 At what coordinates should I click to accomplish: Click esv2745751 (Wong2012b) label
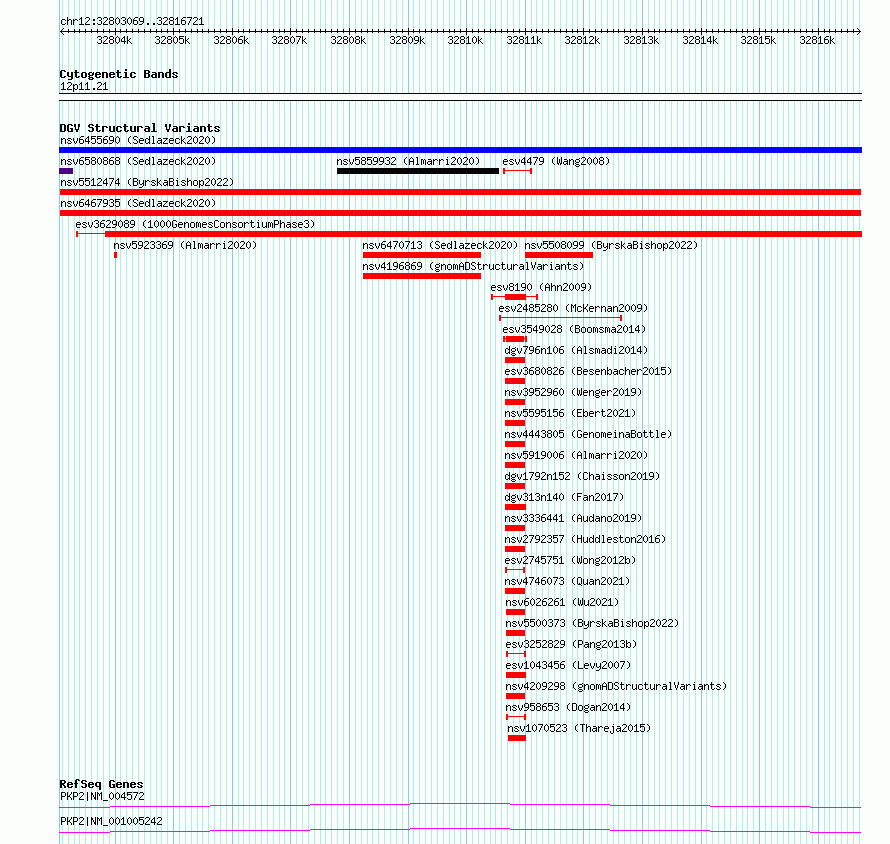tap(570, 560)
